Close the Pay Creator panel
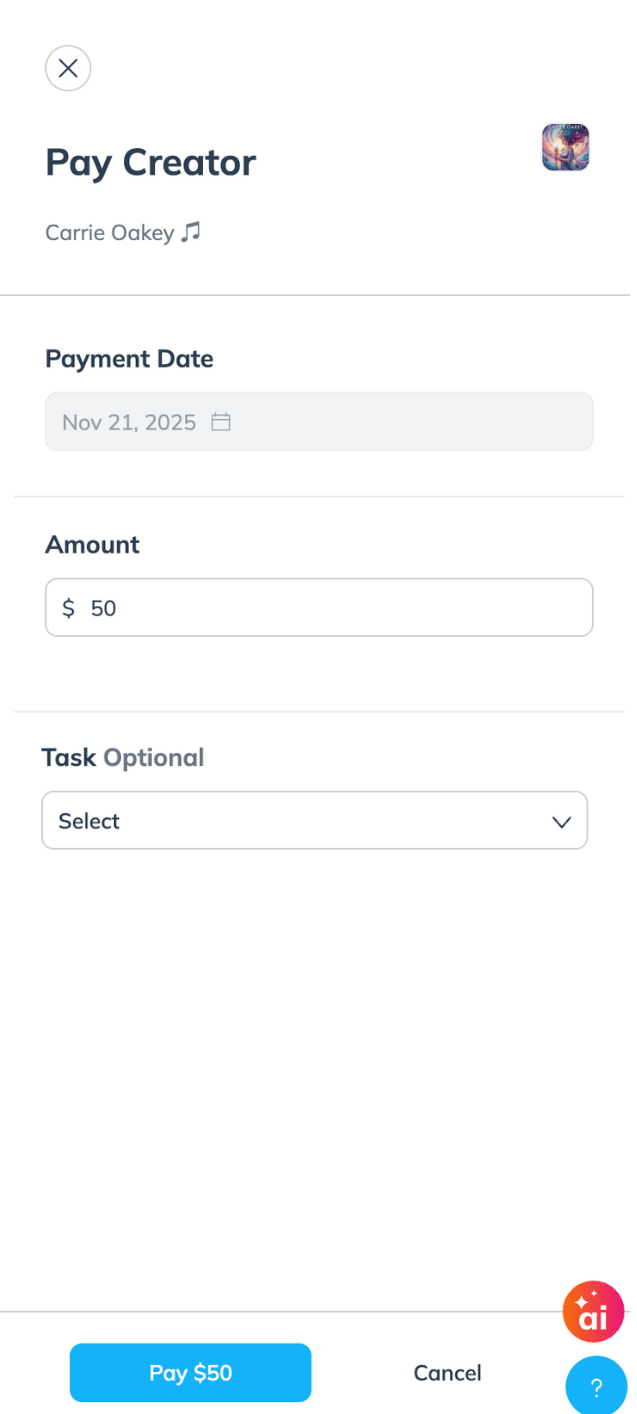This screenshot has width=637, height=1414. click(68, 68)
